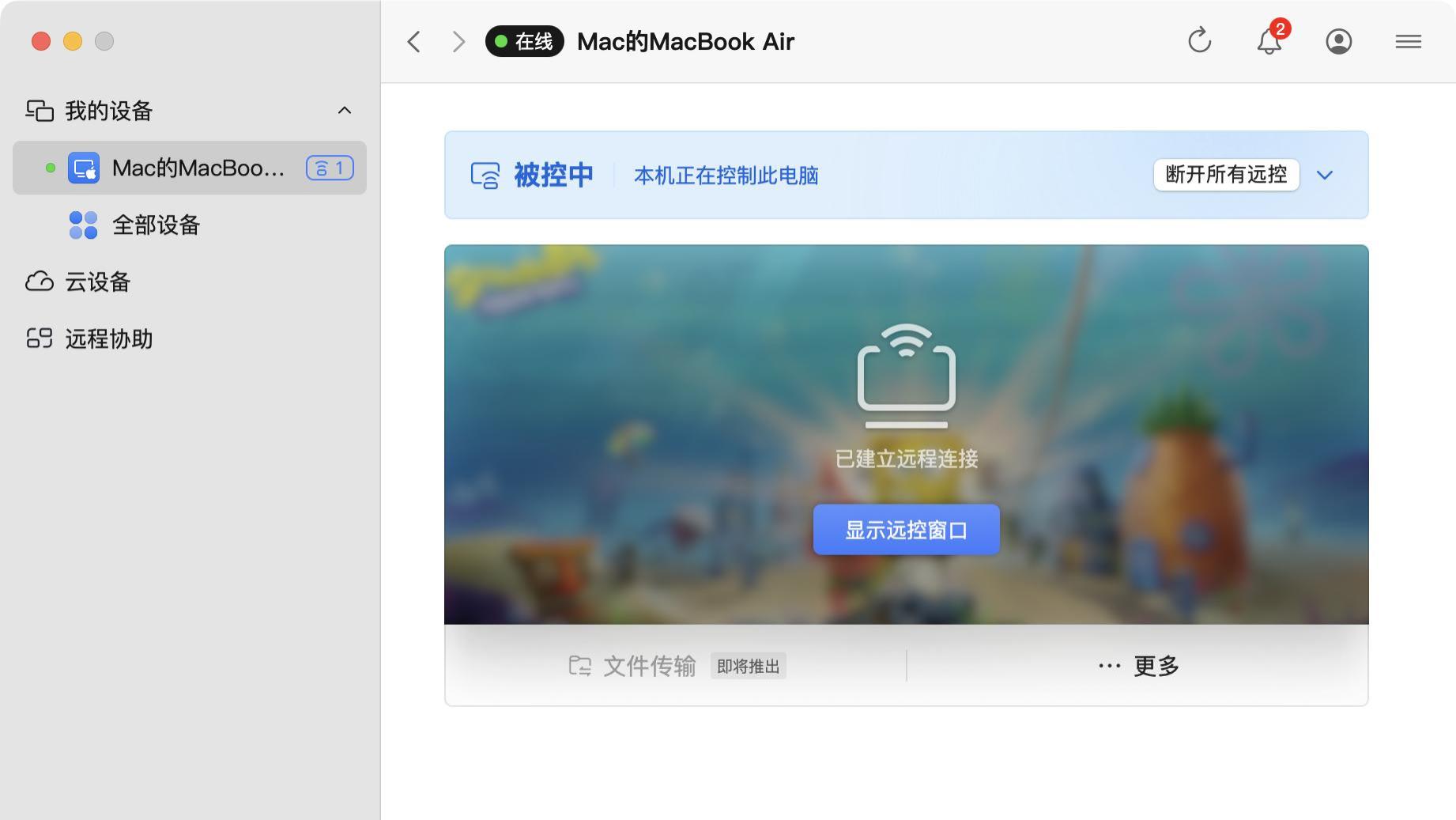Open the 文件传输 file transfer icon

[x=581, y=665]
